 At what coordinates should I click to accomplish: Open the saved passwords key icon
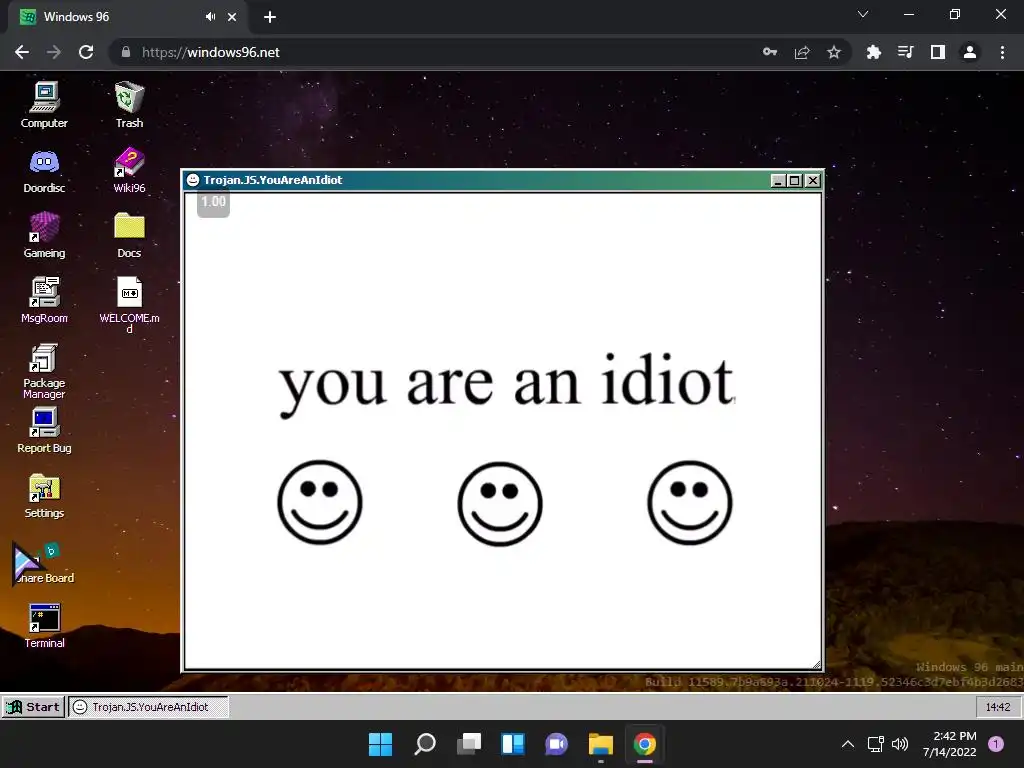point(770,52)
